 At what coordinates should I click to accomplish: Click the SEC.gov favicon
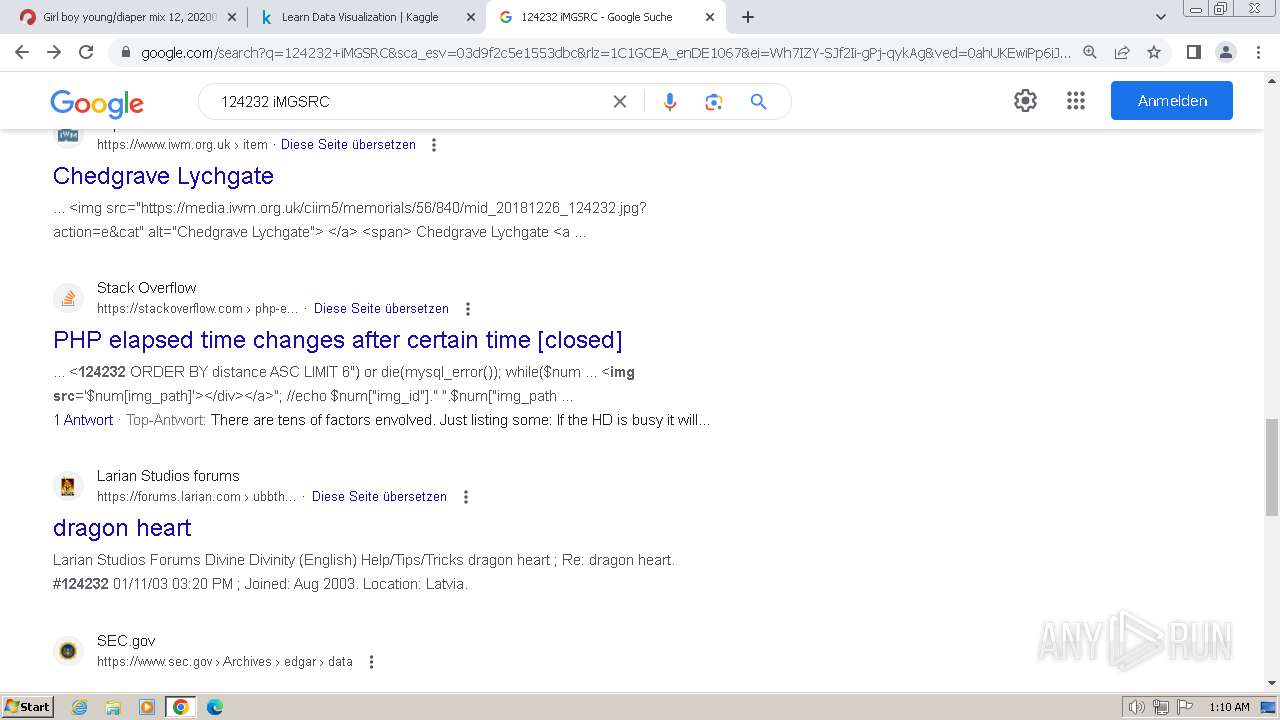(x=68, y=651)
